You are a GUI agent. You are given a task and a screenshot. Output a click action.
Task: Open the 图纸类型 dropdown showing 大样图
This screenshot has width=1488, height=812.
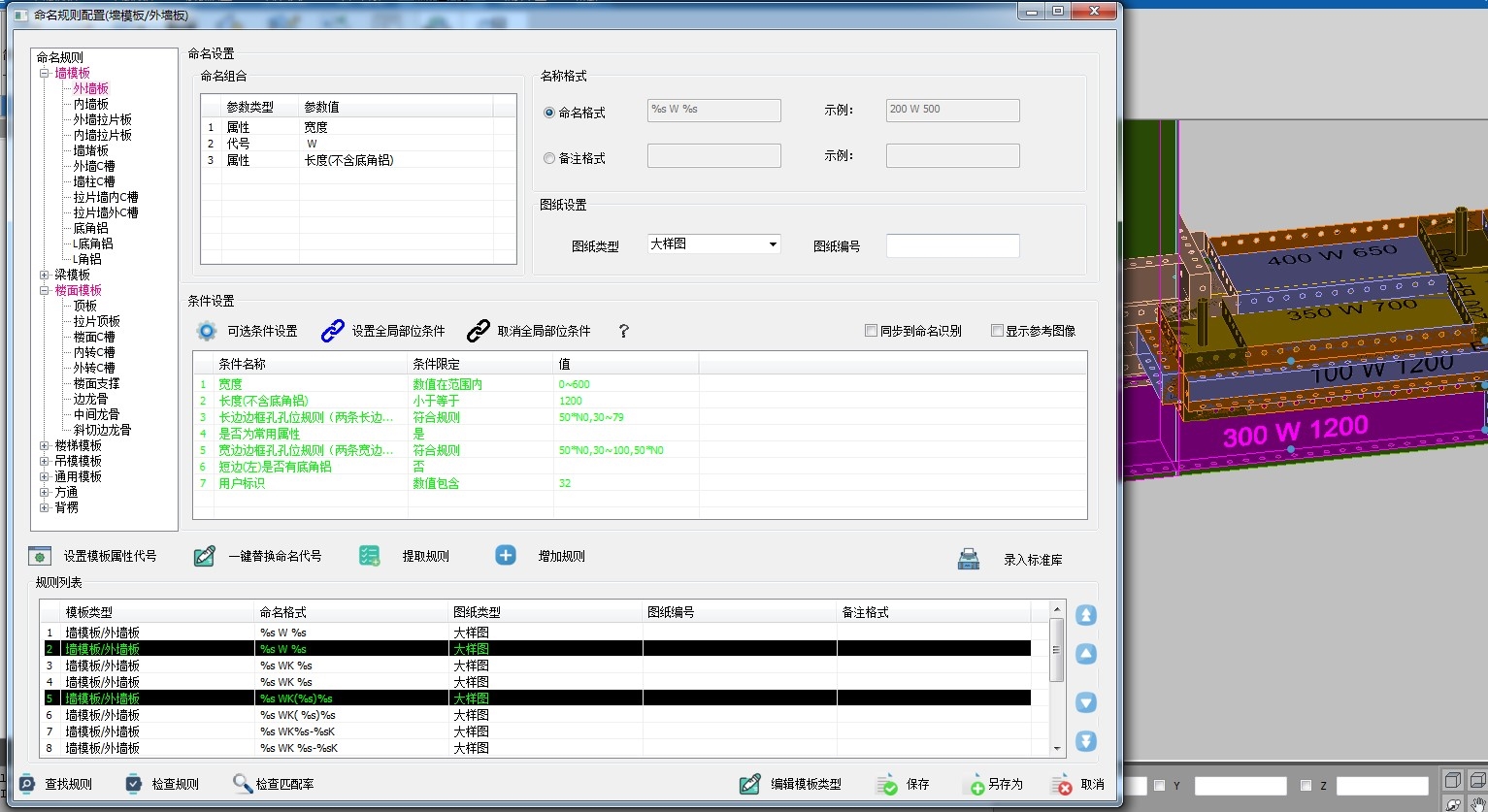[713, 244]
